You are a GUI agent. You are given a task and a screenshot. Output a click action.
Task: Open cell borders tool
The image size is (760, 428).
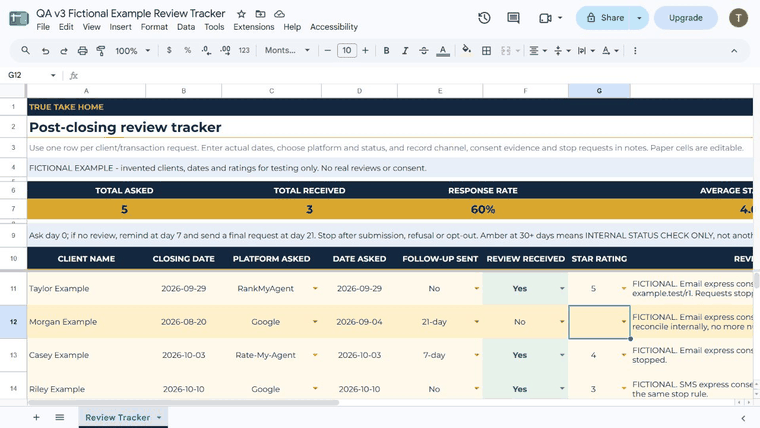click(486, 50)
